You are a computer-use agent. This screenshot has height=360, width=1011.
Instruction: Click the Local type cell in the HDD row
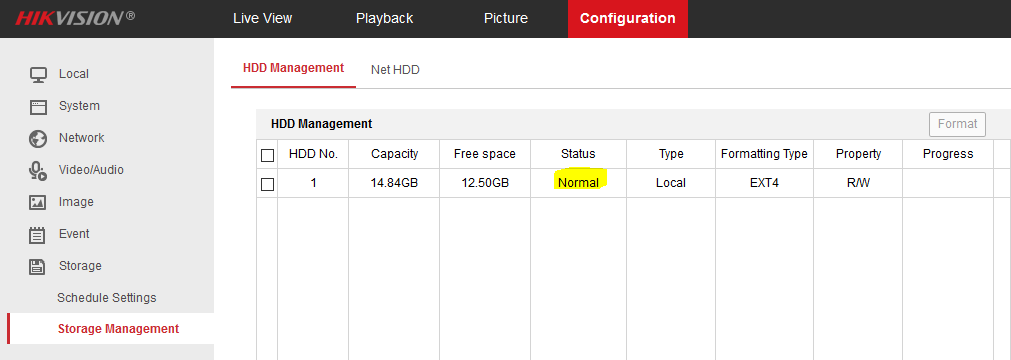671,183
